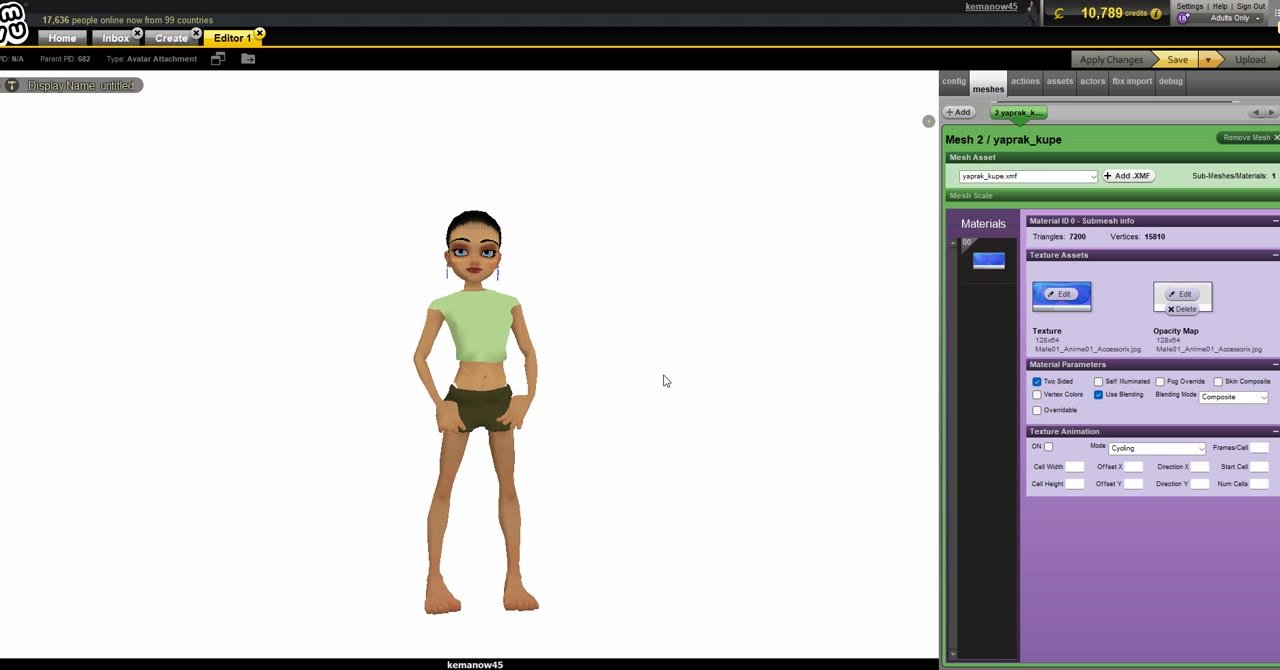The height and width of the screenshot is (670, 1280).
Task: Select material 00 thumbnail in Materials list
Action: 989,261
